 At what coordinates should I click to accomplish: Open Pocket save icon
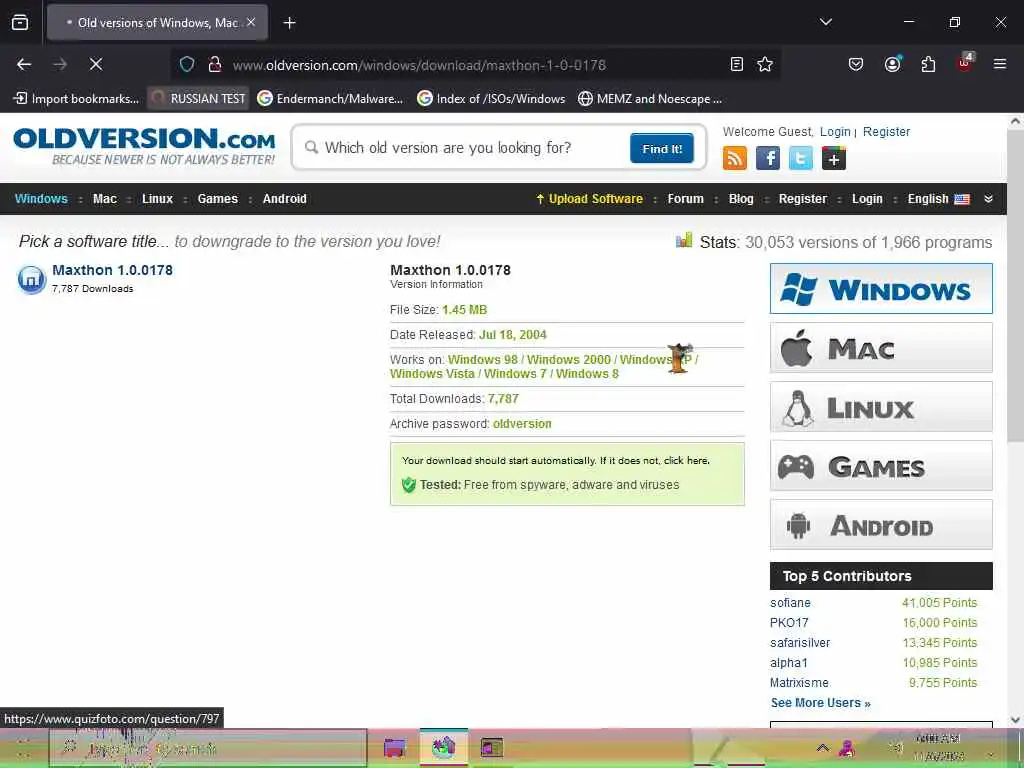(x=856, y=64)
